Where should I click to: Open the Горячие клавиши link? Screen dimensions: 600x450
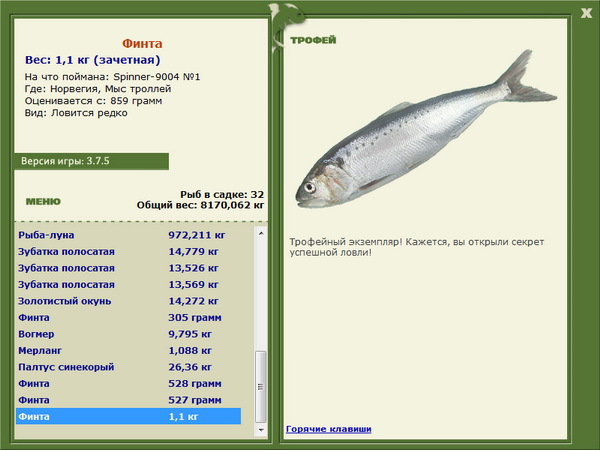click(329, 429)
